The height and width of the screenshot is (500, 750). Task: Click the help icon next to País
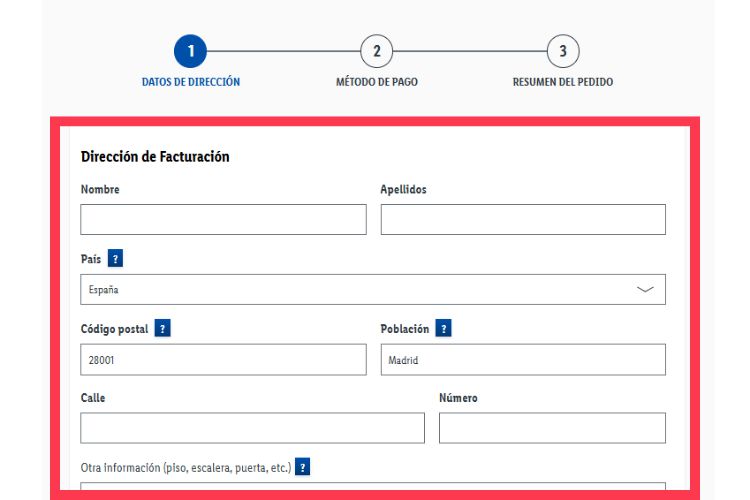click(116, 259)
